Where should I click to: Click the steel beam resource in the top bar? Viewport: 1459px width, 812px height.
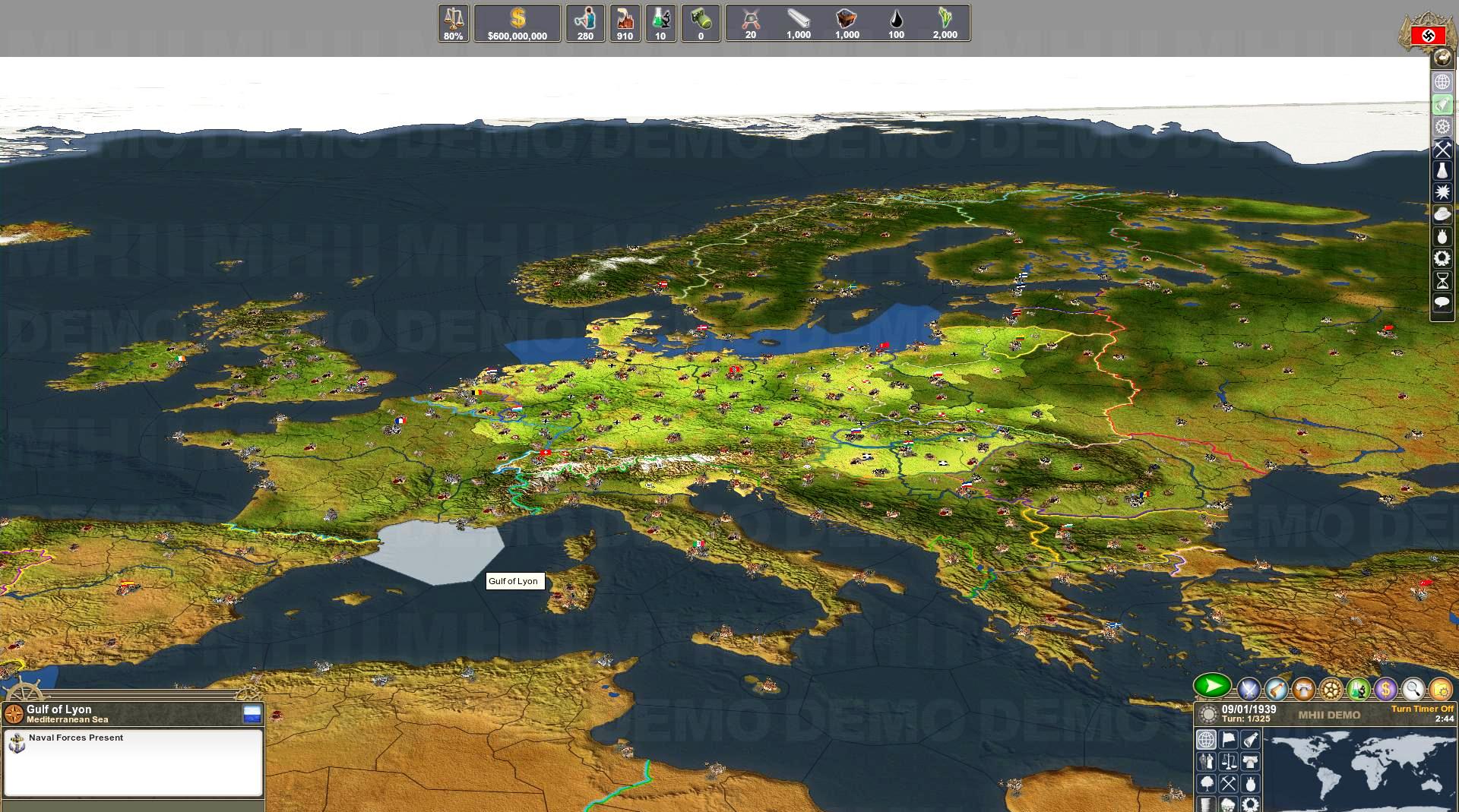(x=799, y=24)
